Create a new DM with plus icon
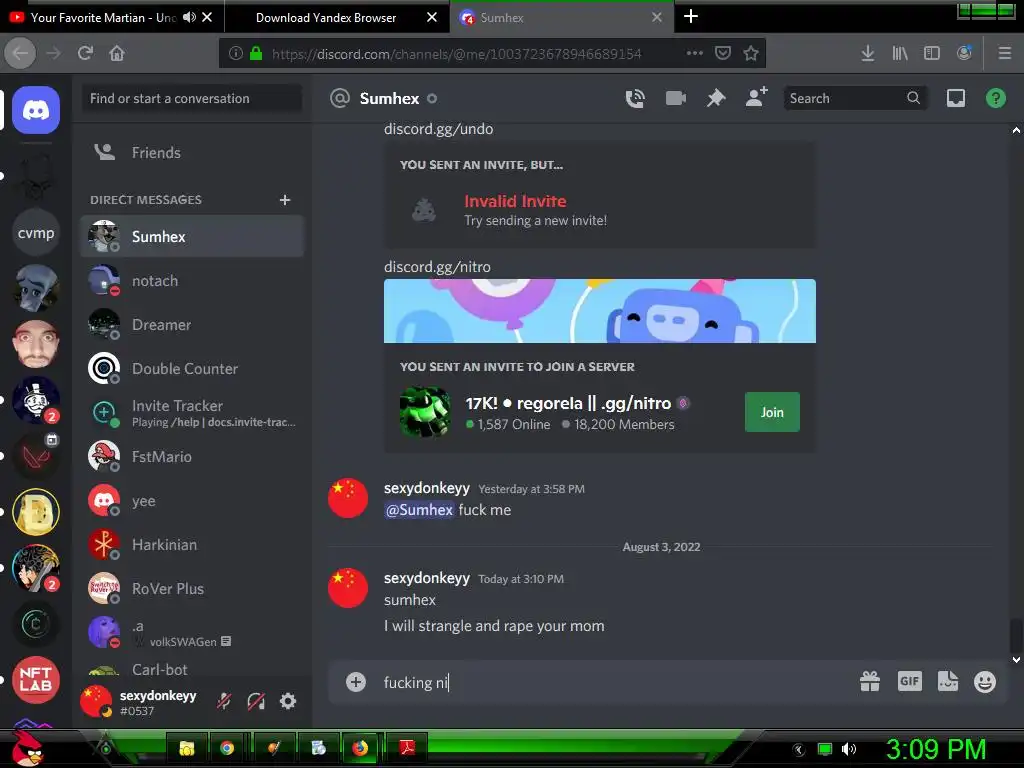 click(x=285, y=200)
